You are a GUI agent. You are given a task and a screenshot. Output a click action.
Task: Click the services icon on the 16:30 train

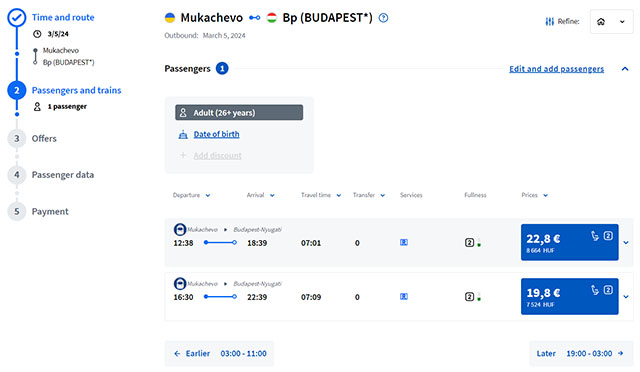click(404, 296)
